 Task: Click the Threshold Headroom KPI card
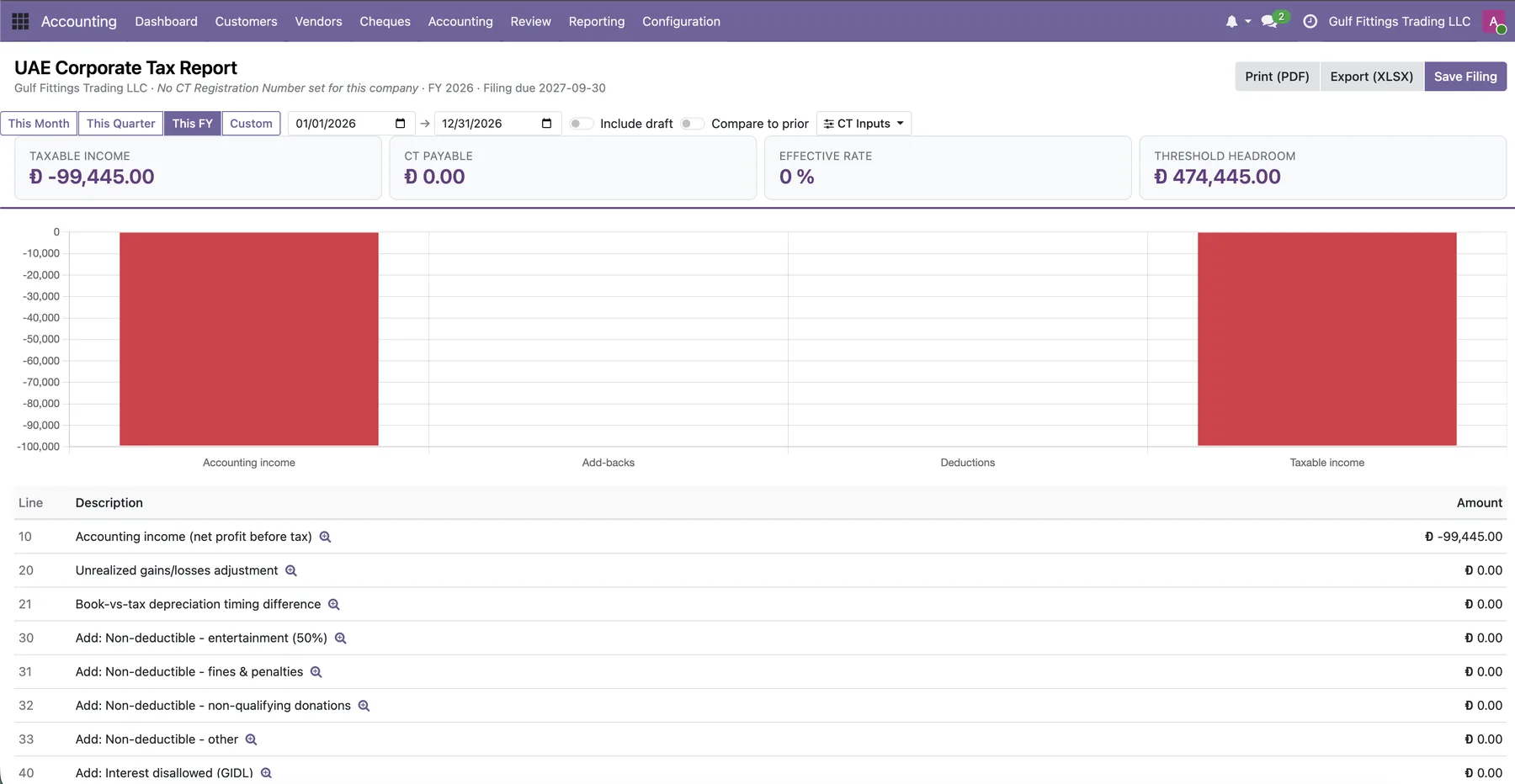pos(1322,168)
